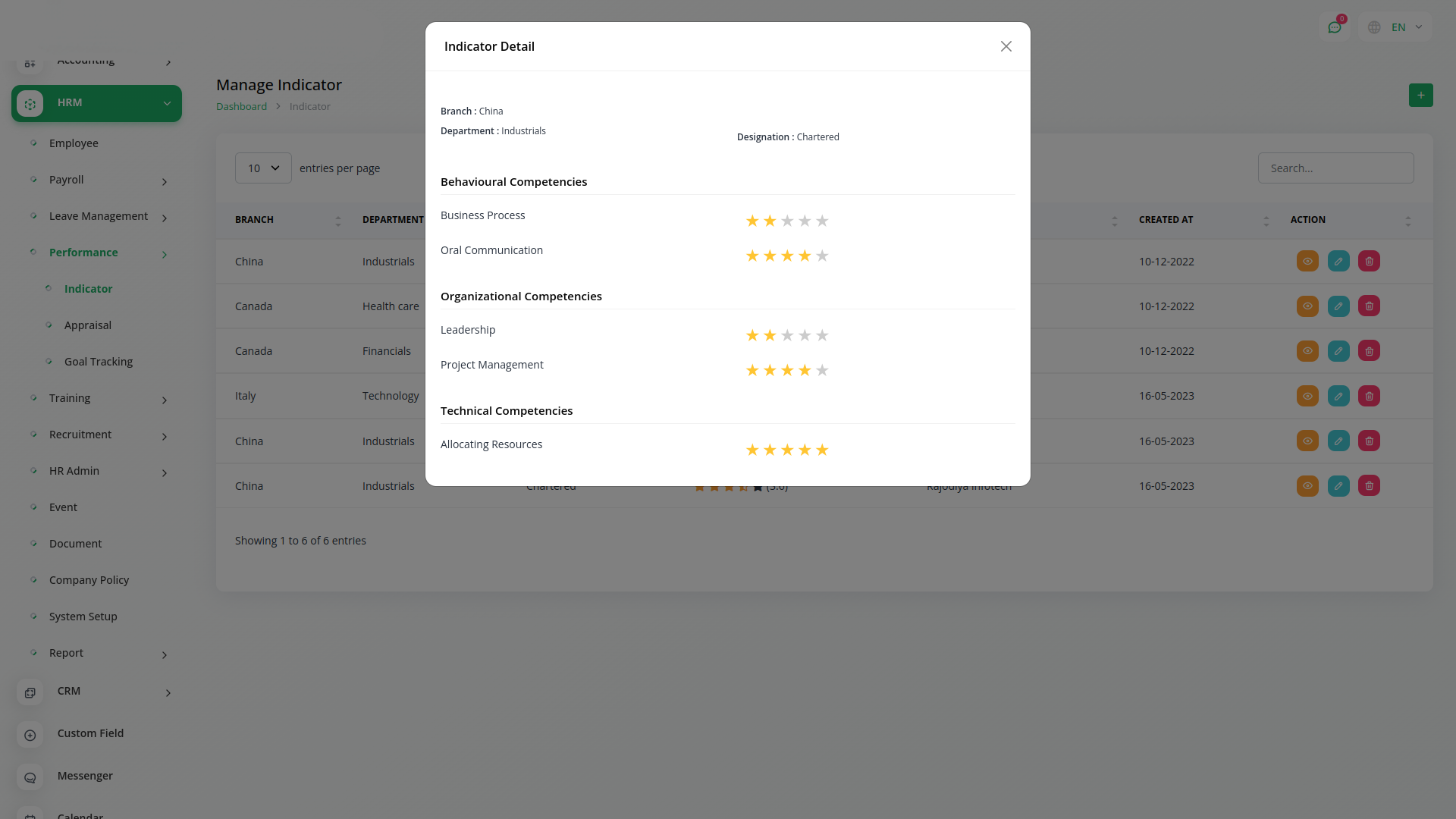Open the green add indicator plus button
The image size is (1456, 819).
coord(1421,96)
